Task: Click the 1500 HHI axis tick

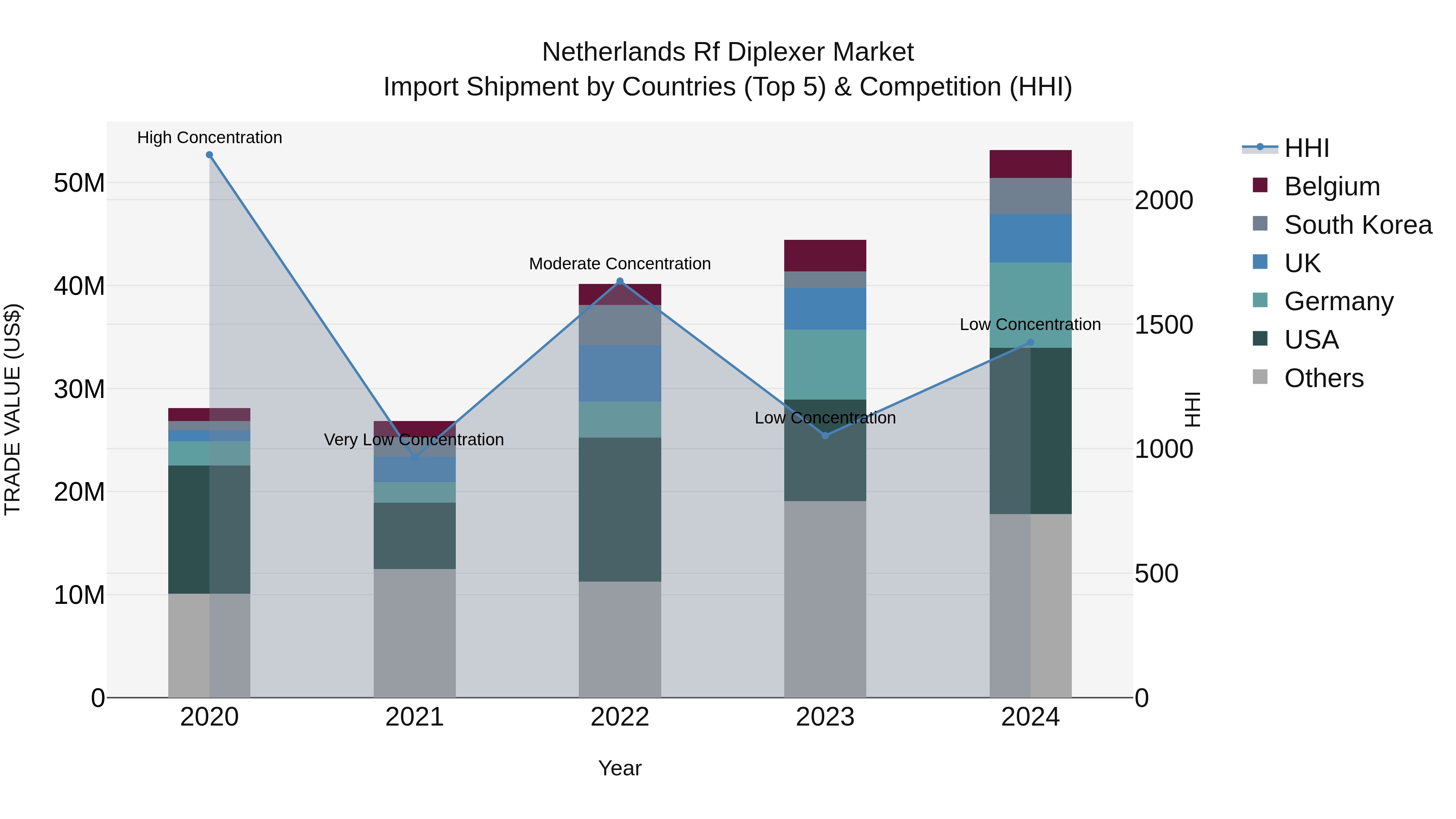Action: (1164, 324)
